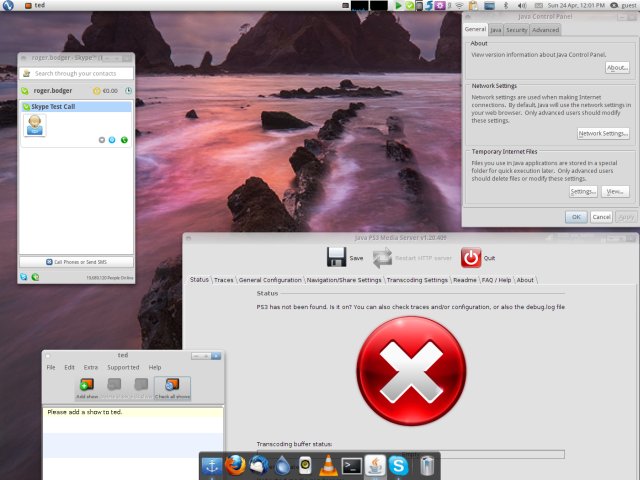Click the grey options icon for Skype Test Call
This screenshot has height=480, width=640.
point(102,140)
